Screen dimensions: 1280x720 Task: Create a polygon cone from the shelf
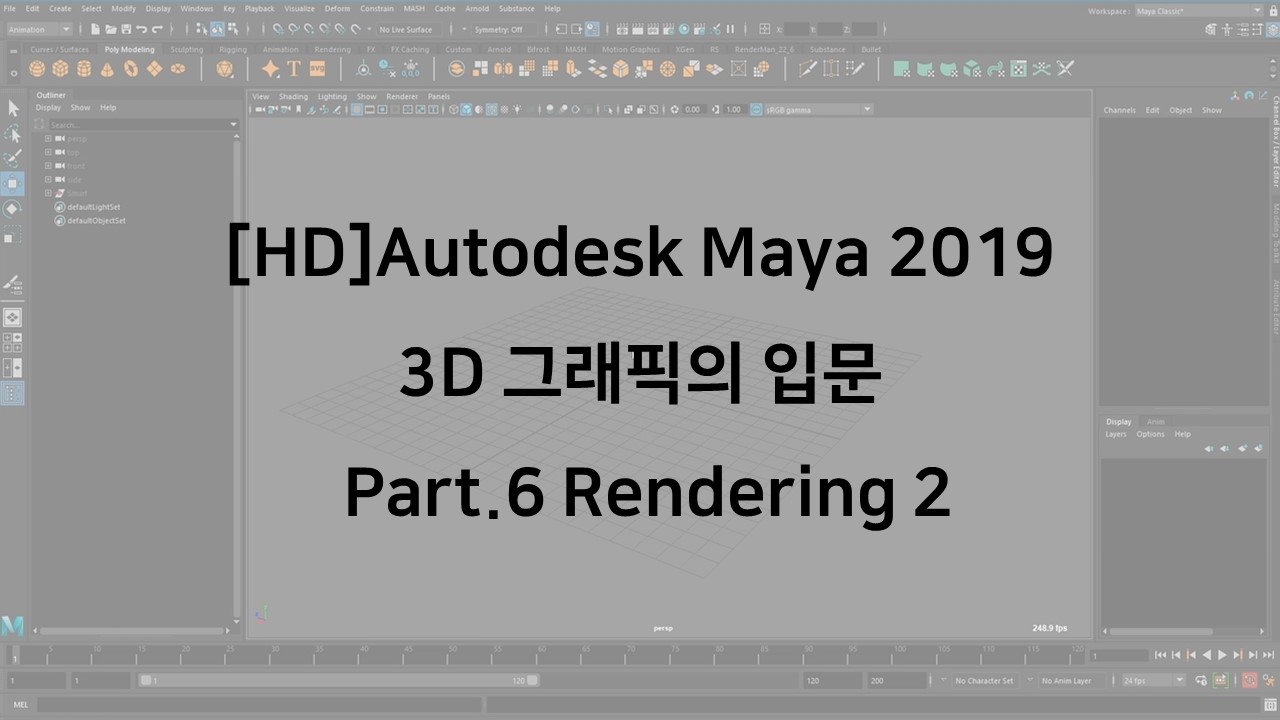coord(107,69)
